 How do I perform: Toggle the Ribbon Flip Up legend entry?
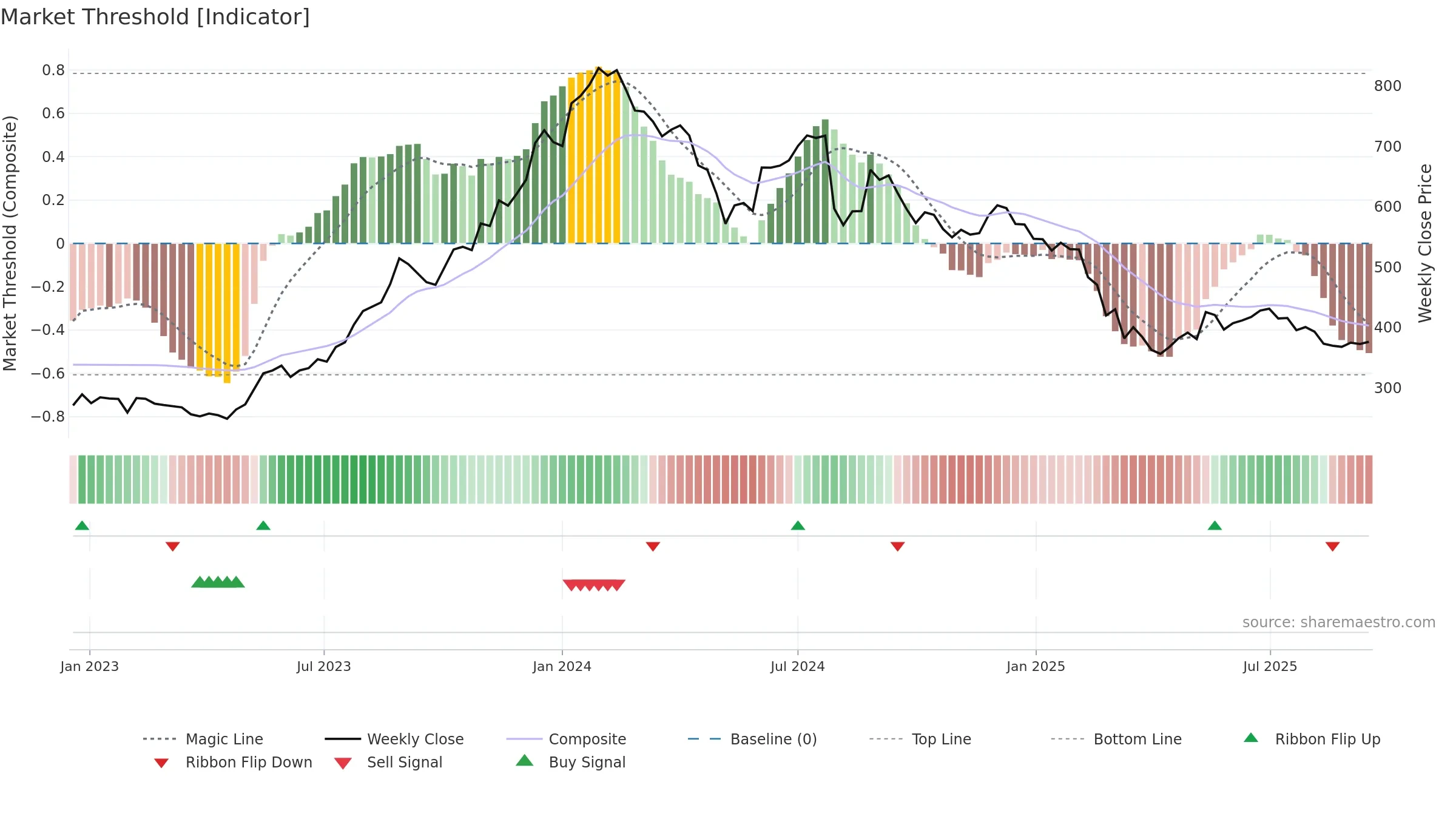[1312, 739]
